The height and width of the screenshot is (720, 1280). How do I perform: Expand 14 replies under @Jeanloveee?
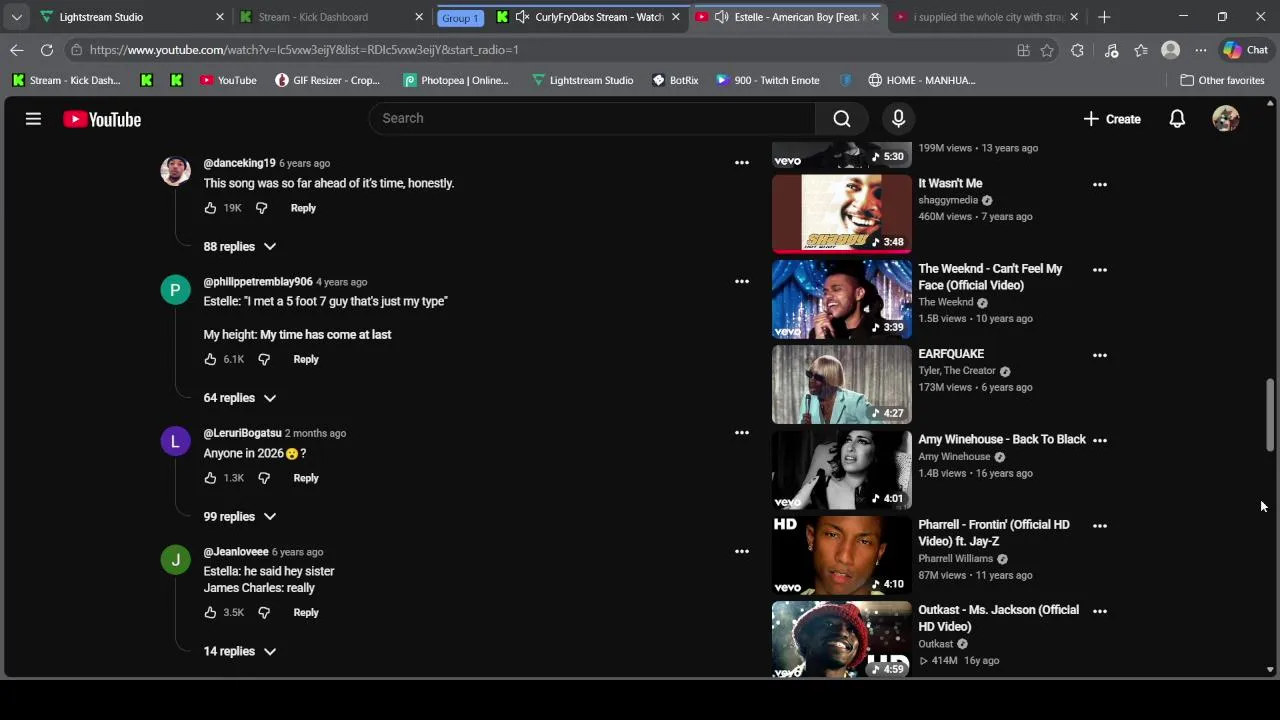click(x=240, y=651)
